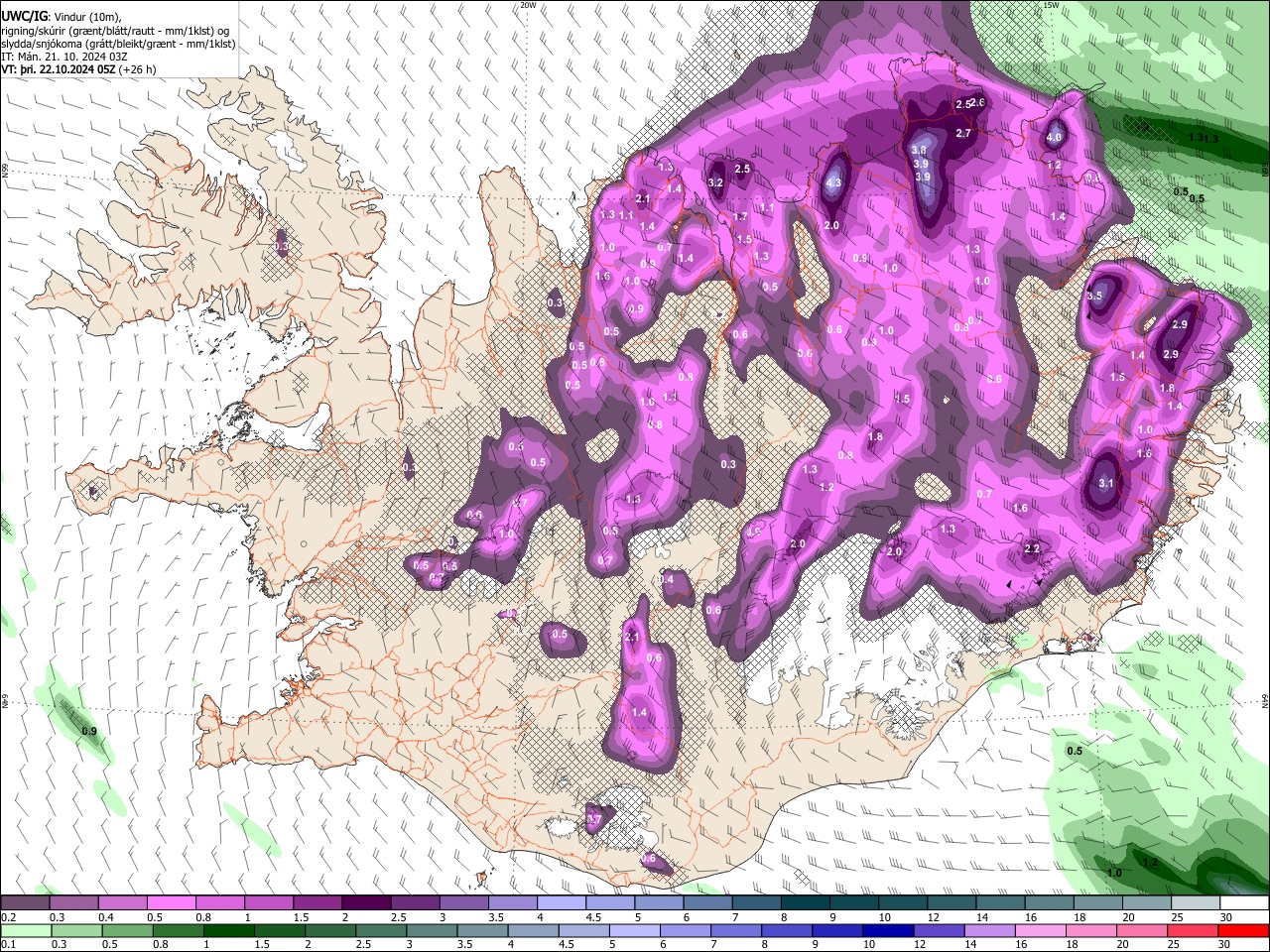
Task: Click the 3.1 snowfall value in the southeast
Action: (1107, 484)
